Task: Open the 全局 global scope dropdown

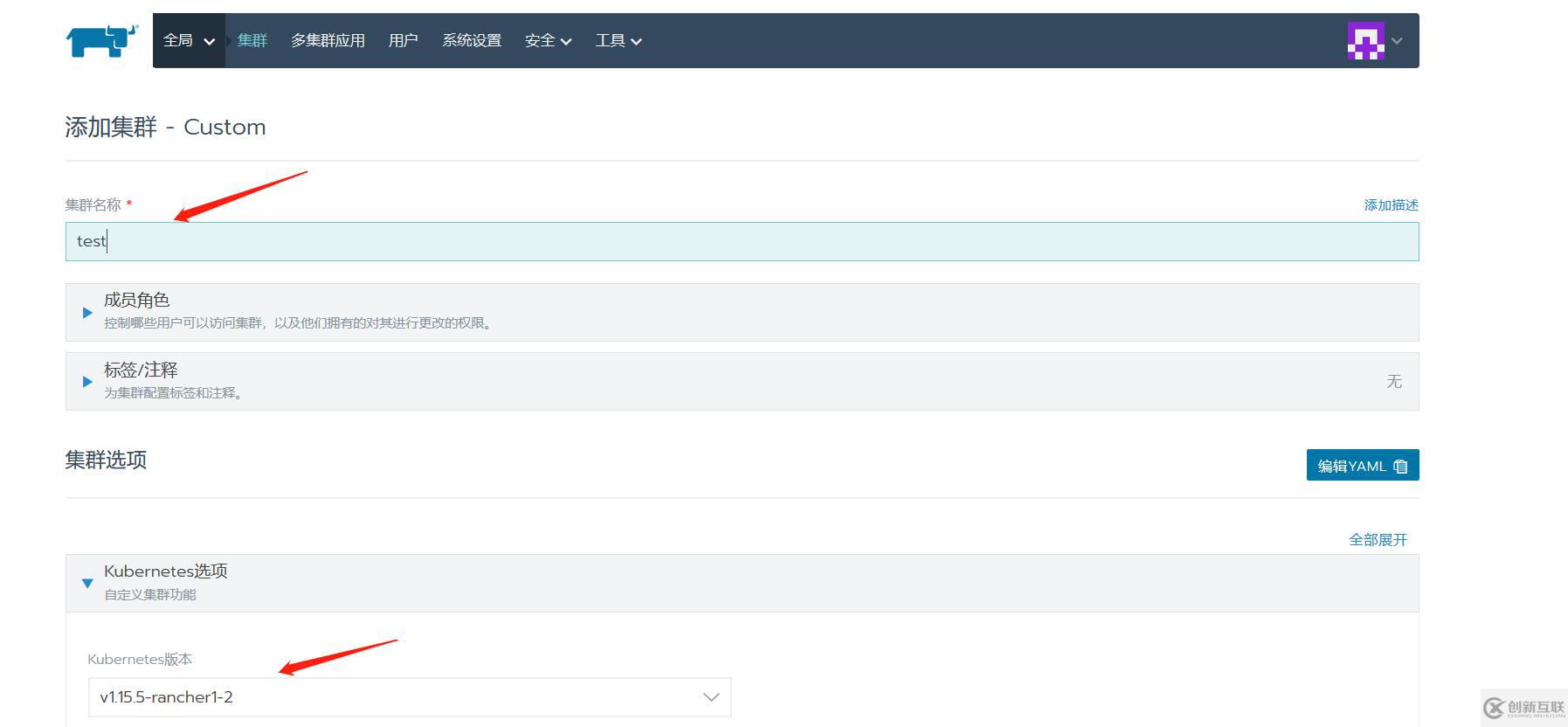Action: tap(189, 40)
